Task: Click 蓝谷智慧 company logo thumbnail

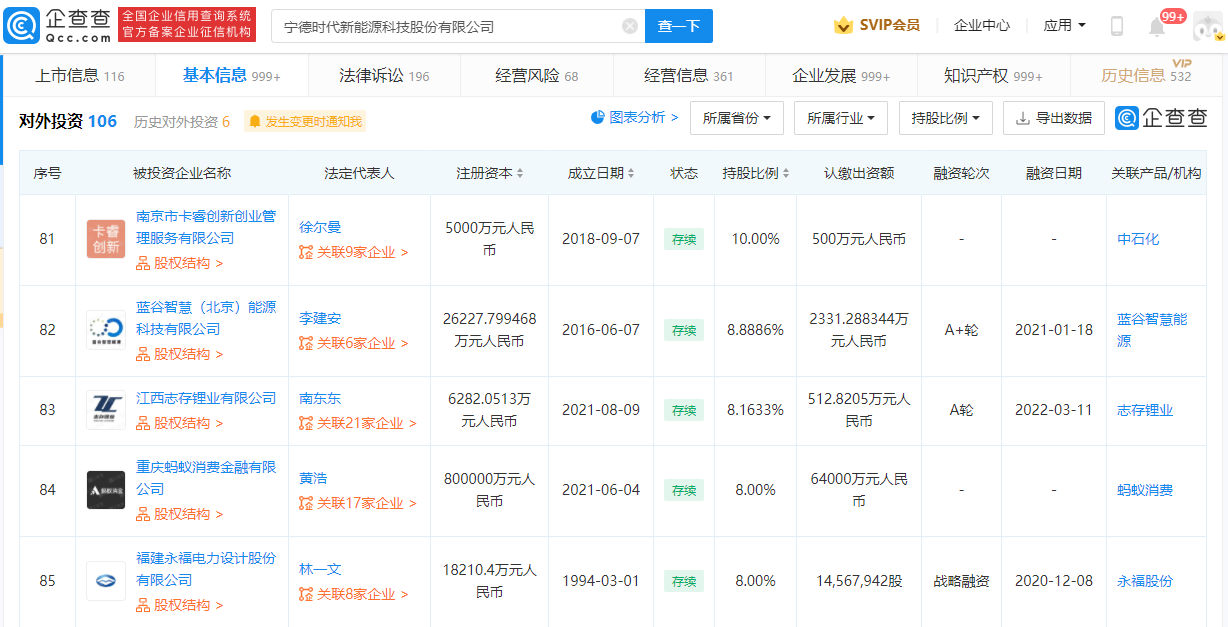Action: (x=106, y=331)
